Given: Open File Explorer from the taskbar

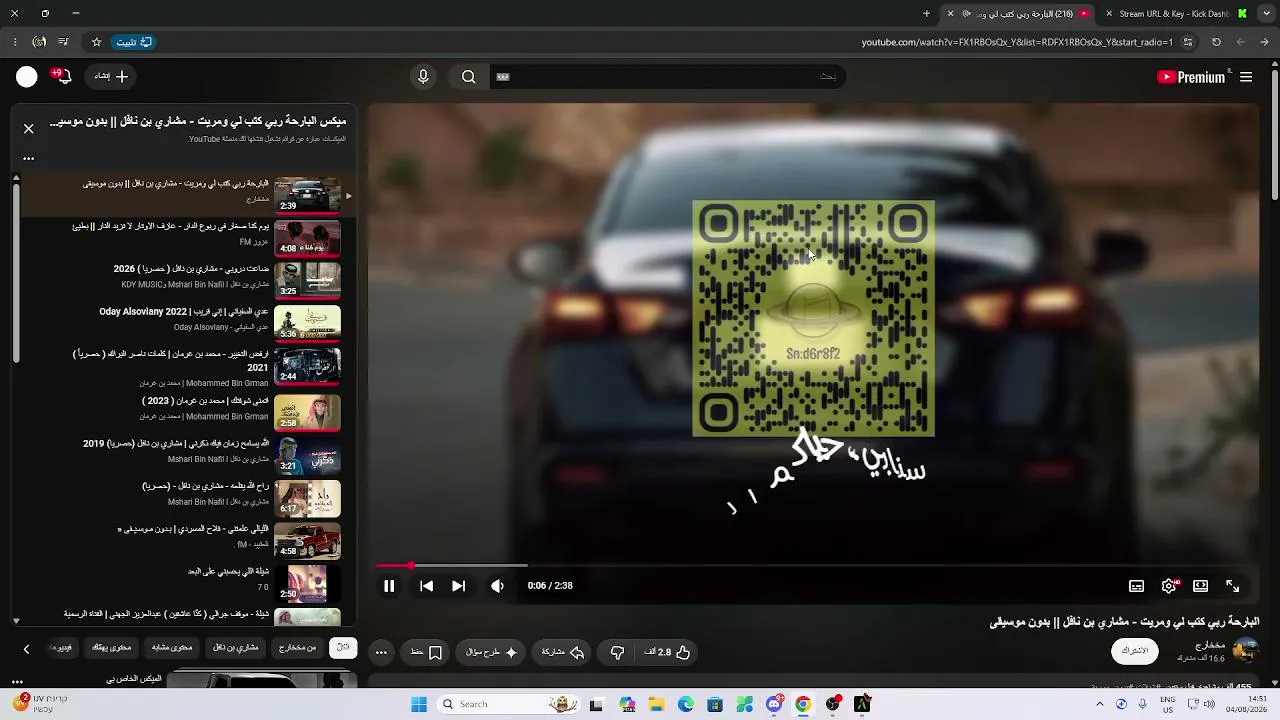Looking at the screenshot, I should (656, 704).
